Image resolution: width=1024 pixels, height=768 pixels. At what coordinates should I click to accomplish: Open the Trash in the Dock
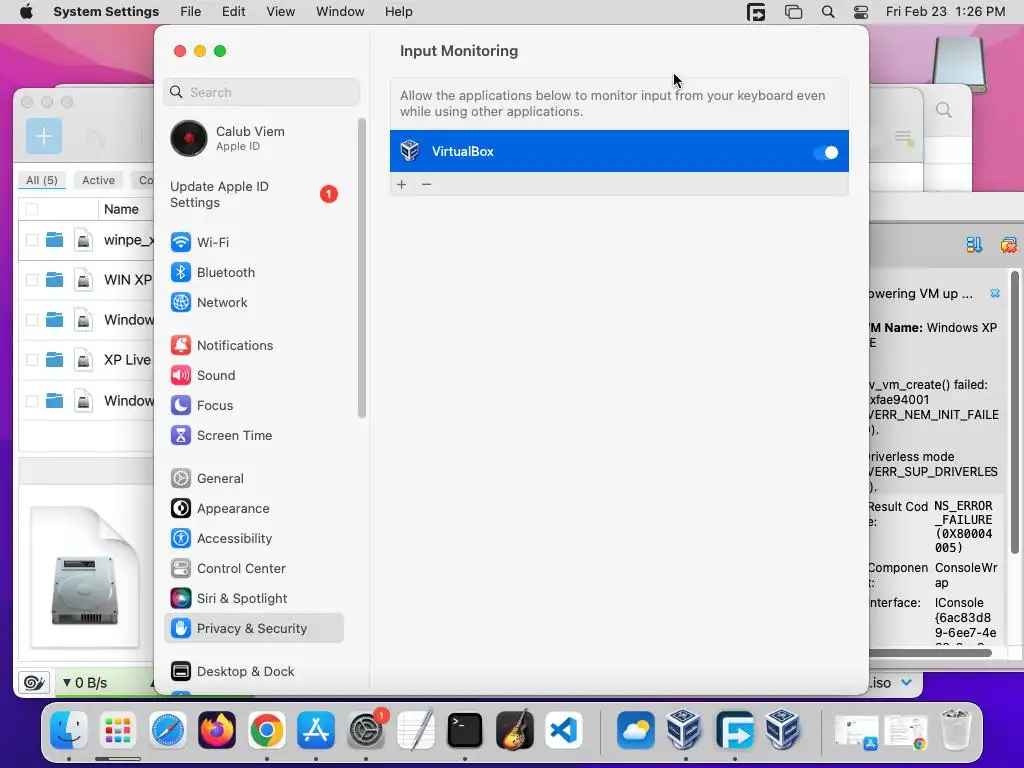point(955,730)
